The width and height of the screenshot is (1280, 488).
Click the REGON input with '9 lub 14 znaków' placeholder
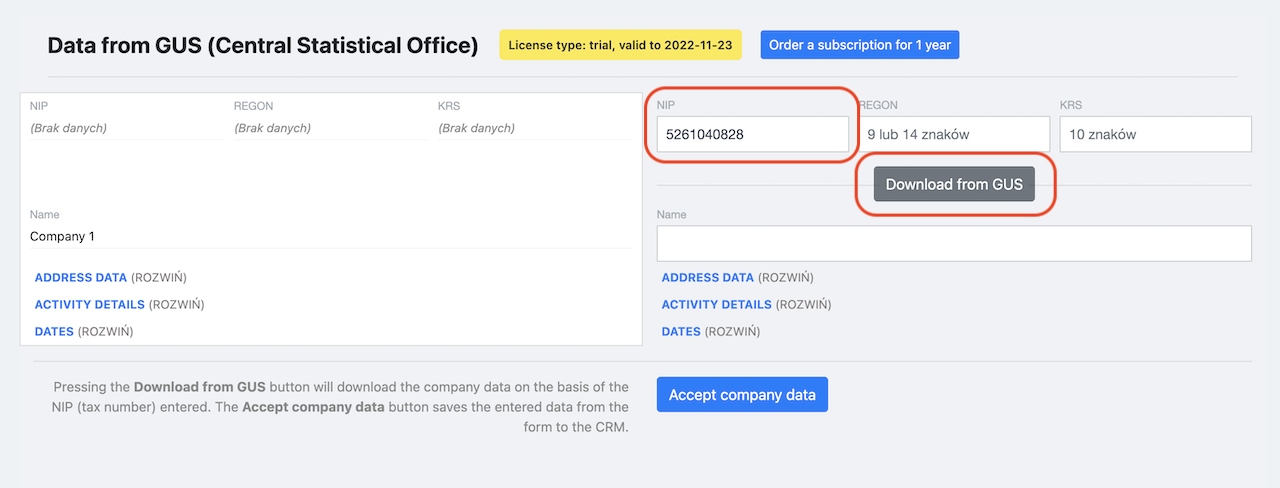click(x=954, y=134)
